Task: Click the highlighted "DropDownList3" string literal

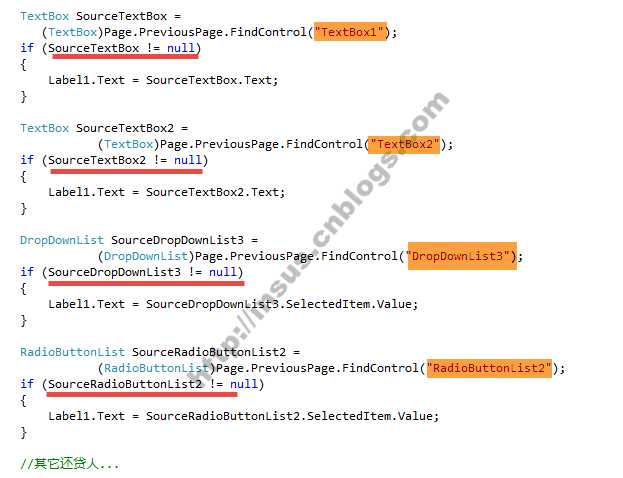Action: pyautogui.click(x=462, y=256)
